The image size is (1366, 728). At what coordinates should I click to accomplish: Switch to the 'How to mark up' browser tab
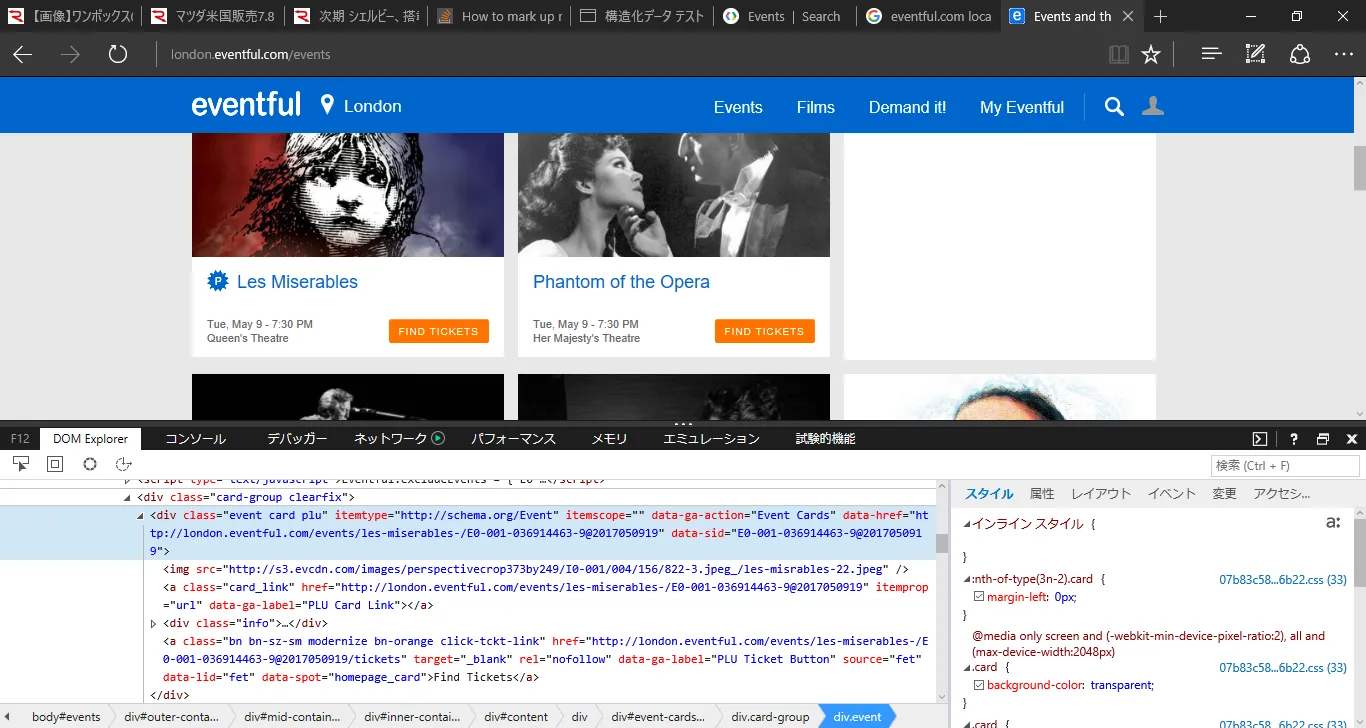pyautogui.click(x=500, y=17)
